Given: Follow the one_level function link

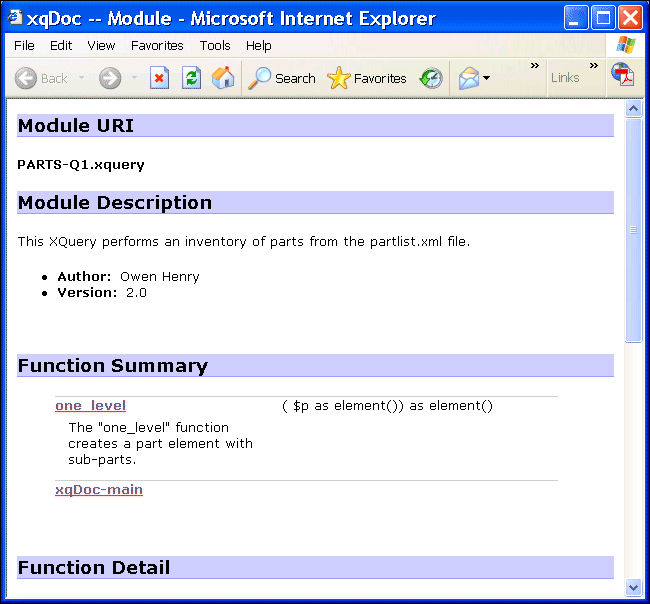Looking at the screenshot, I should point(90,405).
